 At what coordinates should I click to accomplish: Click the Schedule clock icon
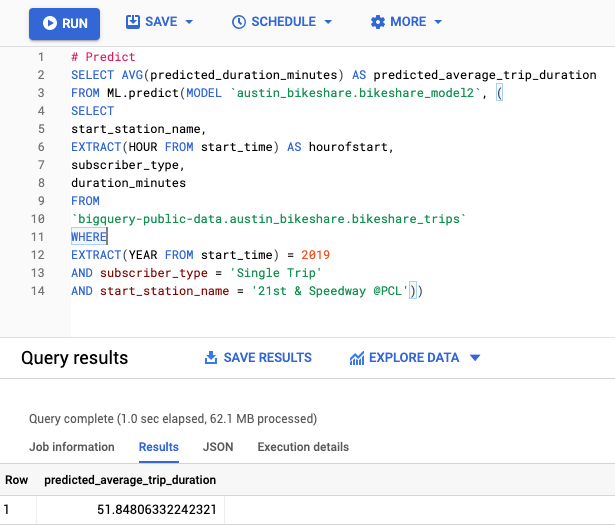click(238, 22)
